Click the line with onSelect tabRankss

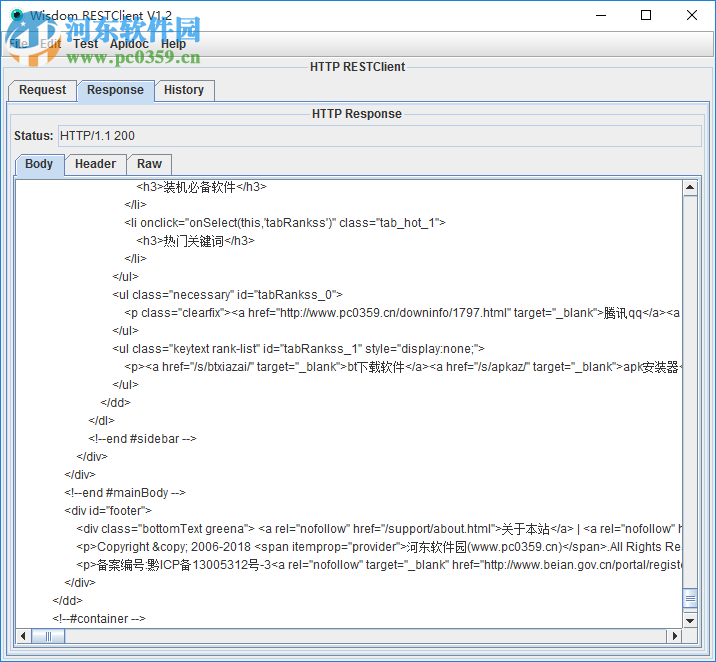tap(285, 223)
